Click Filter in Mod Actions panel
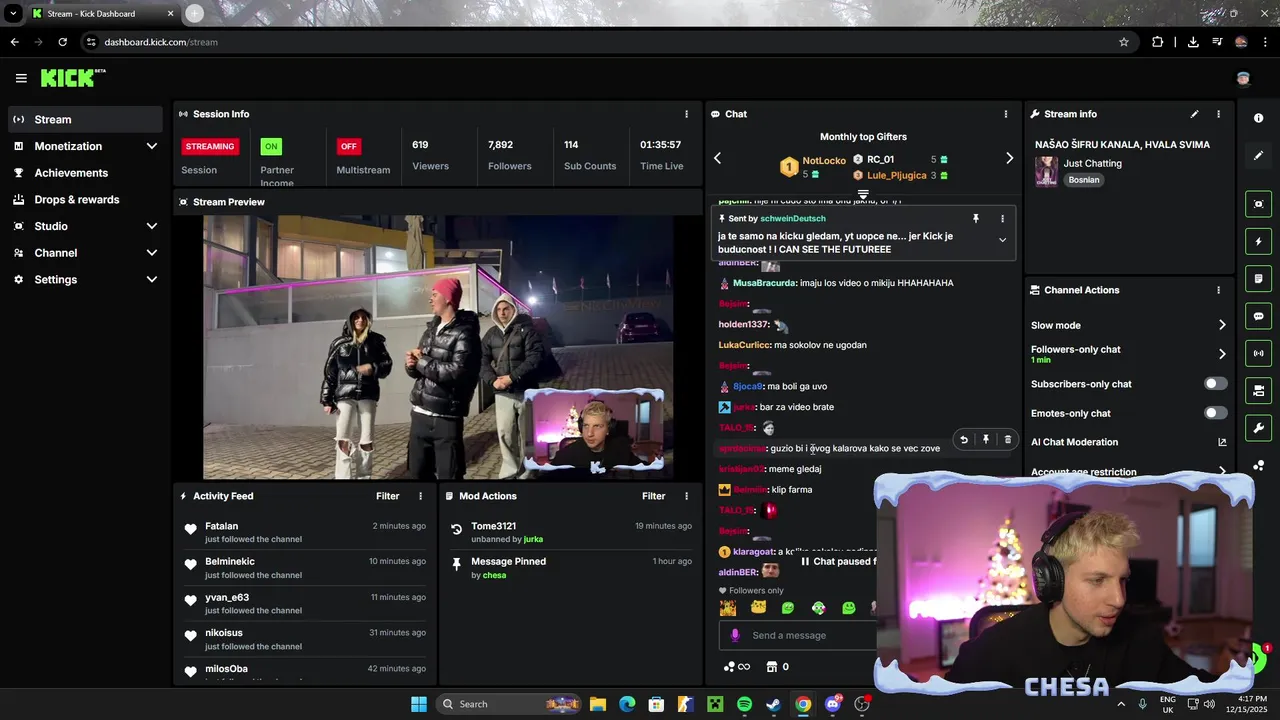This screenshot has height=720, width=1280. point(653,496)
